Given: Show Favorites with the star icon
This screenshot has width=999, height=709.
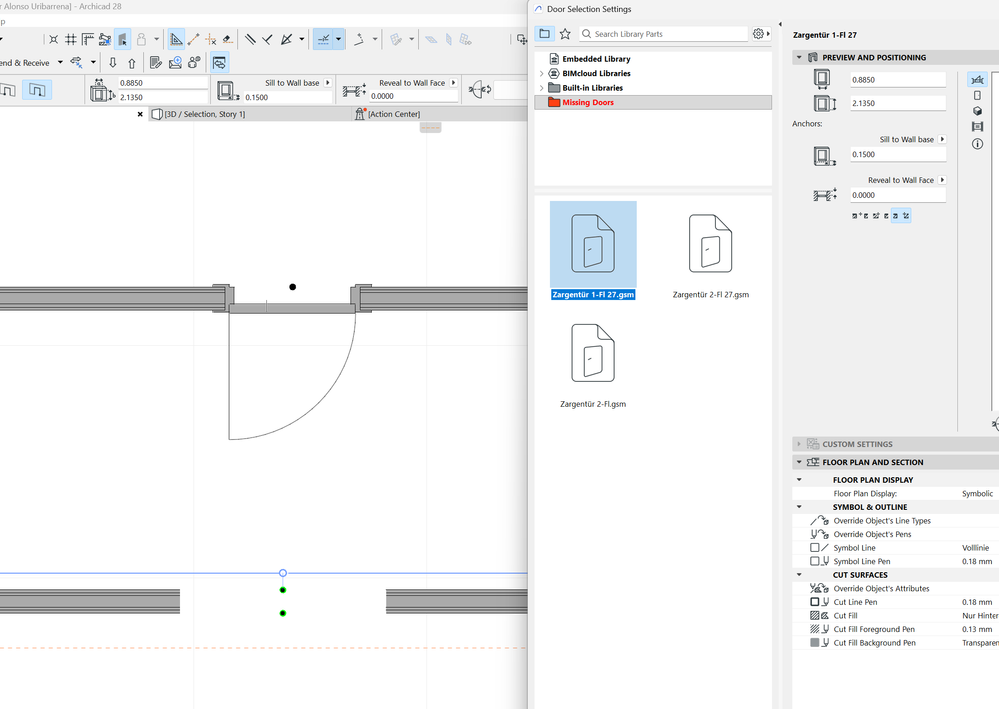Looking at the screenshot, I should (x=565, y=34).
